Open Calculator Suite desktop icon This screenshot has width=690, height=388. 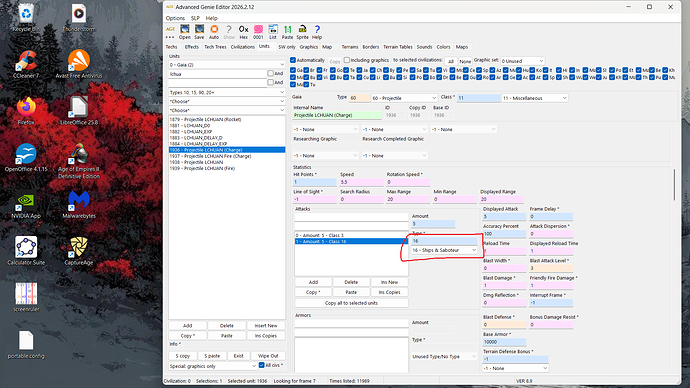point(26,251)
